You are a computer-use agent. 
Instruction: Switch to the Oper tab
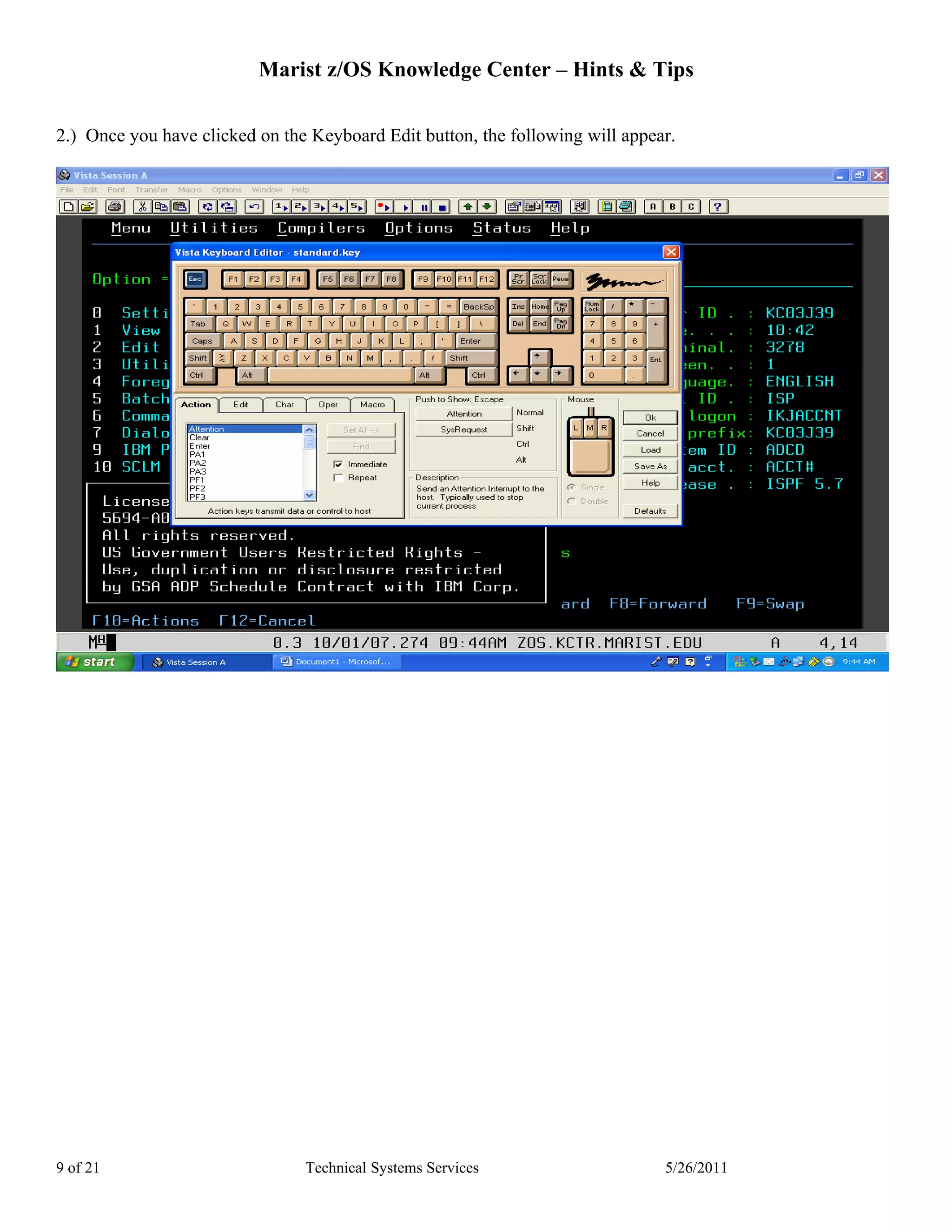328,405
